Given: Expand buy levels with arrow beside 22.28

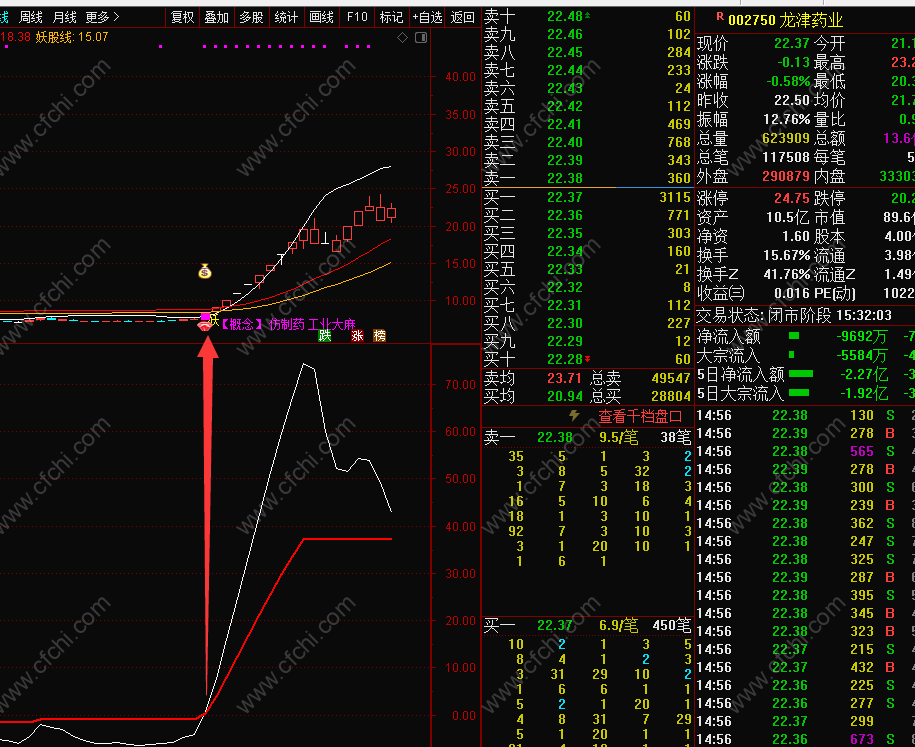Looking at the screenshot, I should (587, 358).
